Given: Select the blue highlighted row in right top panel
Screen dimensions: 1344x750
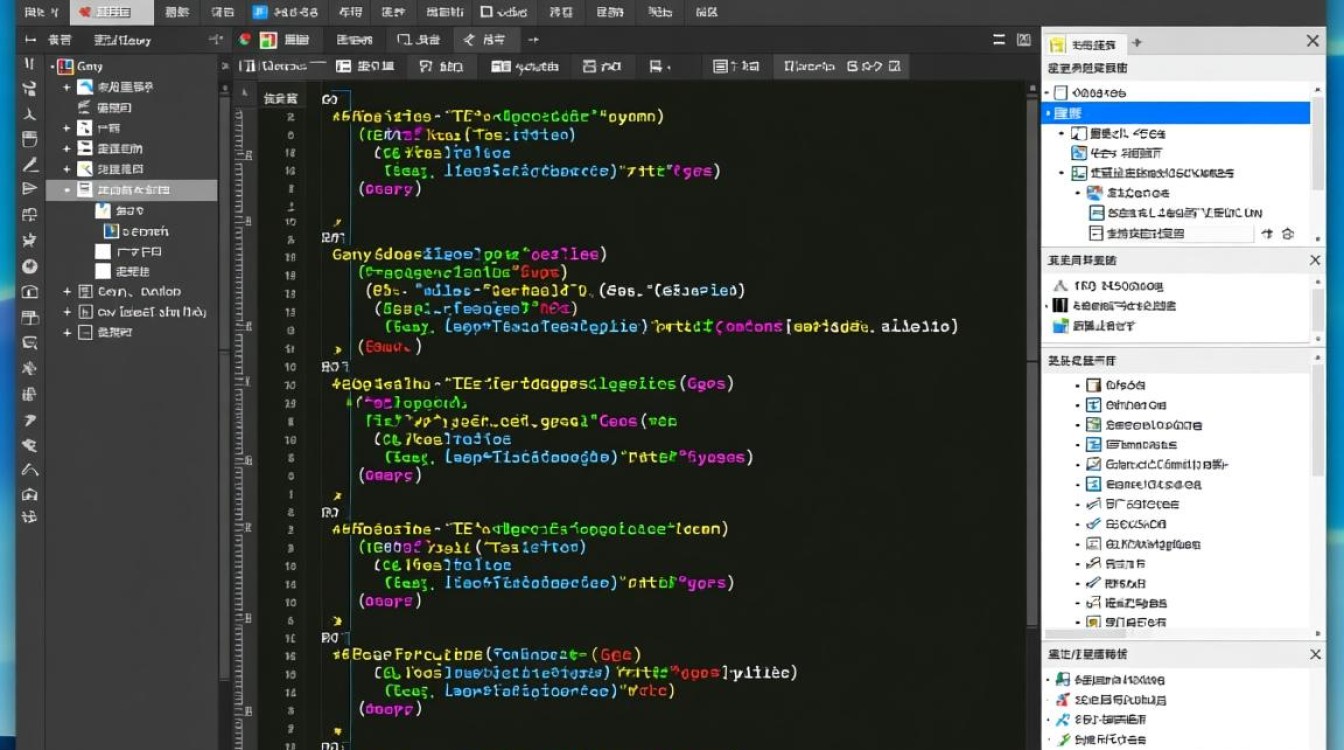Looking at the screenshot, I should click(x=1176, y=113).
